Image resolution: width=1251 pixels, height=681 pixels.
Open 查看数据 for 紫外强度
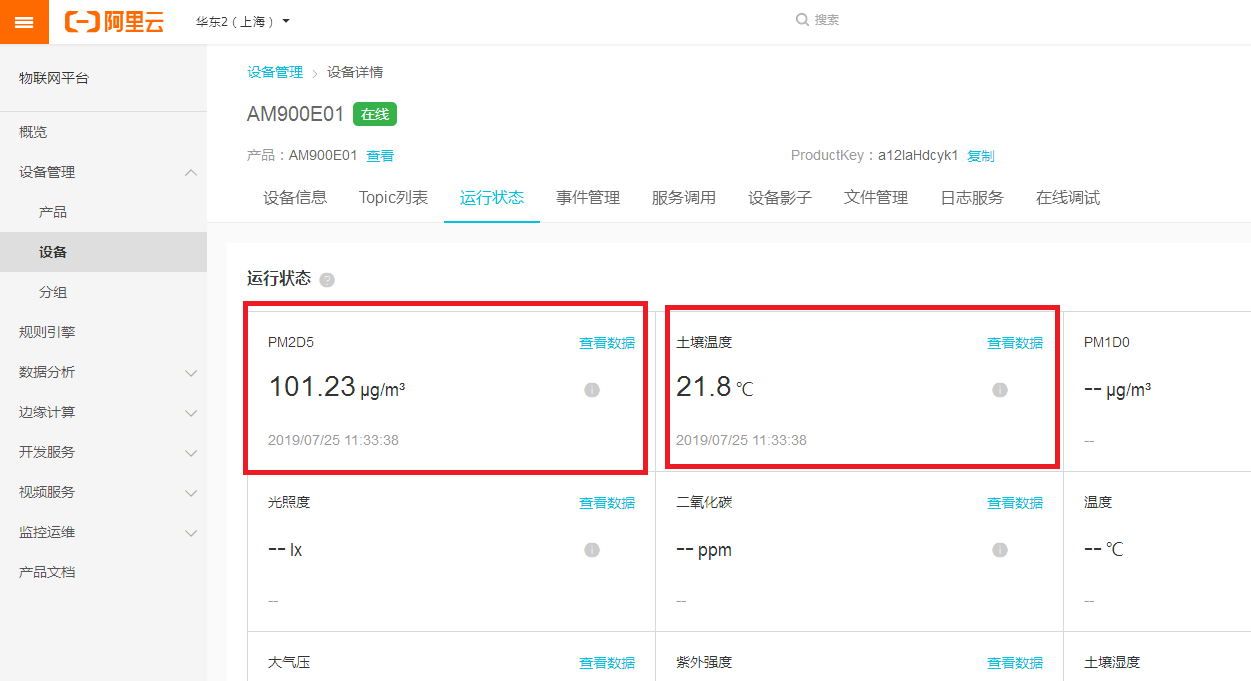pos(1015,663)
